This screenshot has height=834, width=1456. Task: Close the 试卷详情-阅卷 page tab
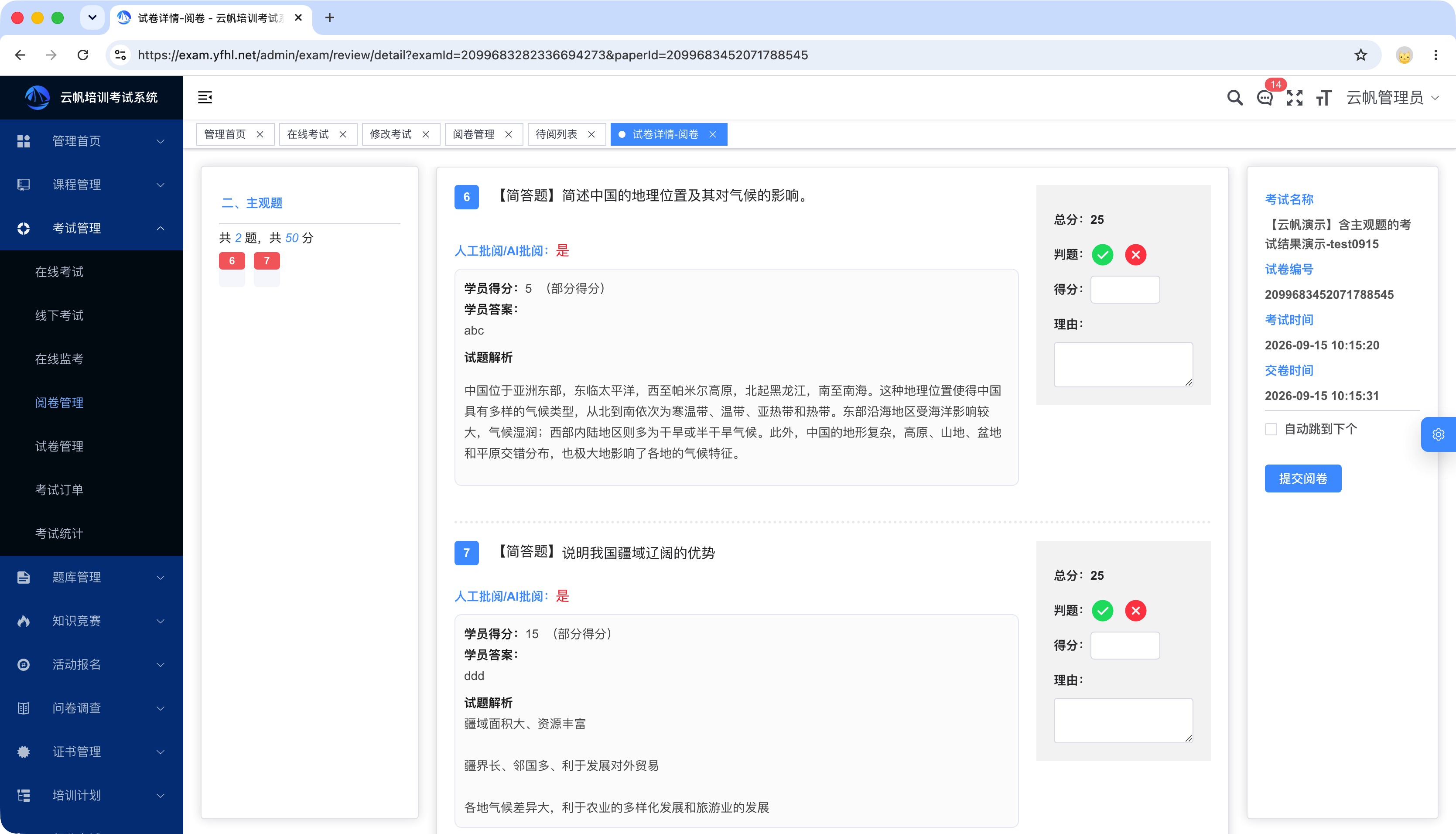pyautogui.click(x=713, y=134)
